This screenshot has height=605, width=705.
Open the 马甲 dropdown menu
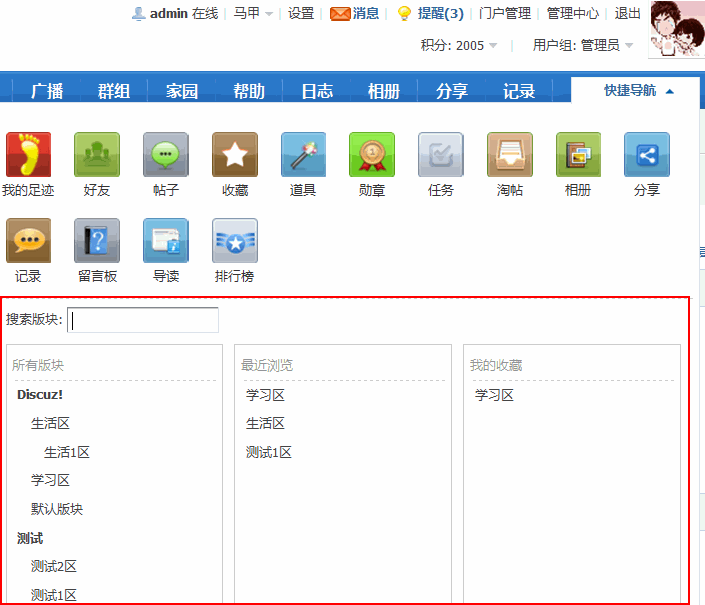click(253, 13)
